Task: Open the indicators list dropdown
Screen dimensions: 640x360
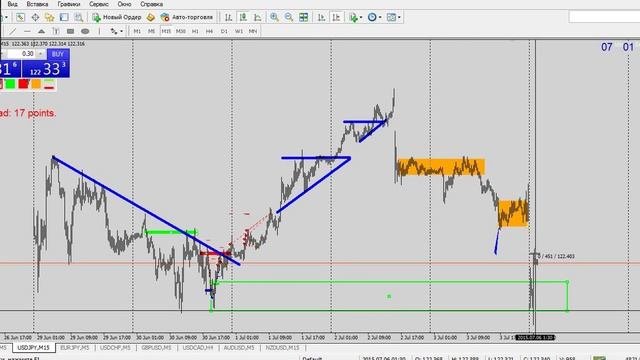Action: pyautogui.click(x=355, y=17)
